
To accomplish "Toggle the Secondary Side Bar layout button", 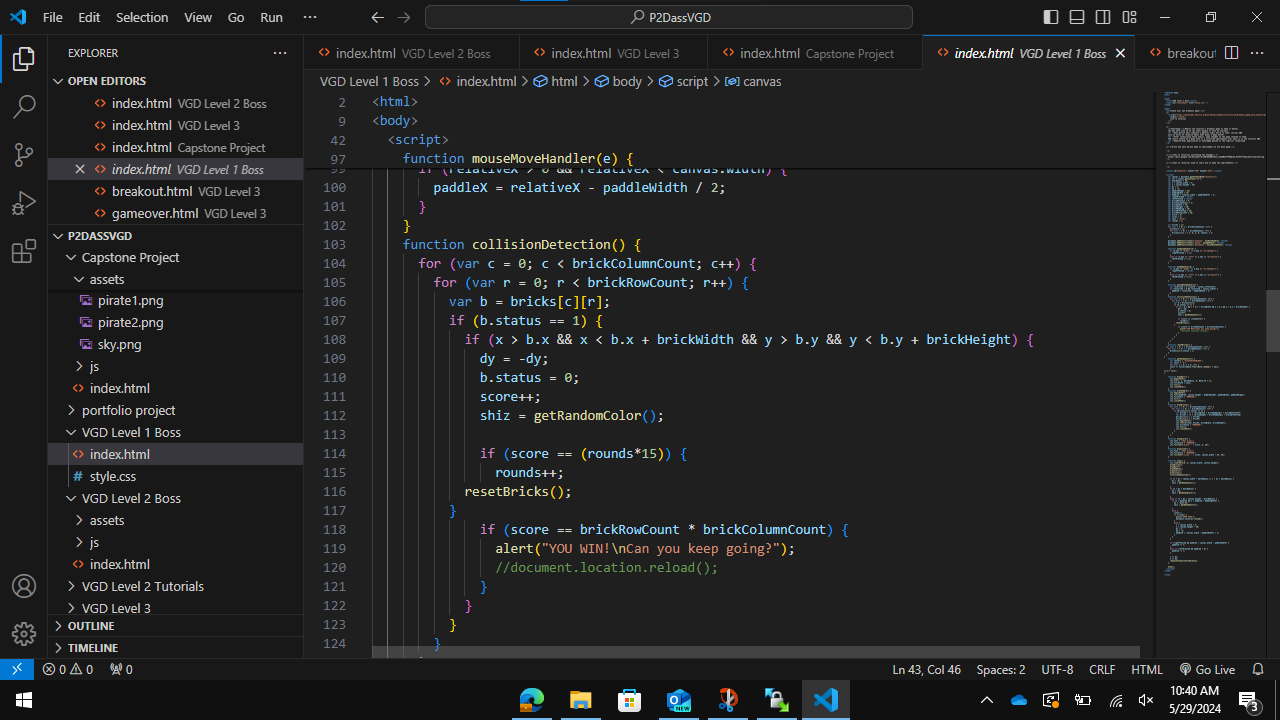I will 1103,17.
